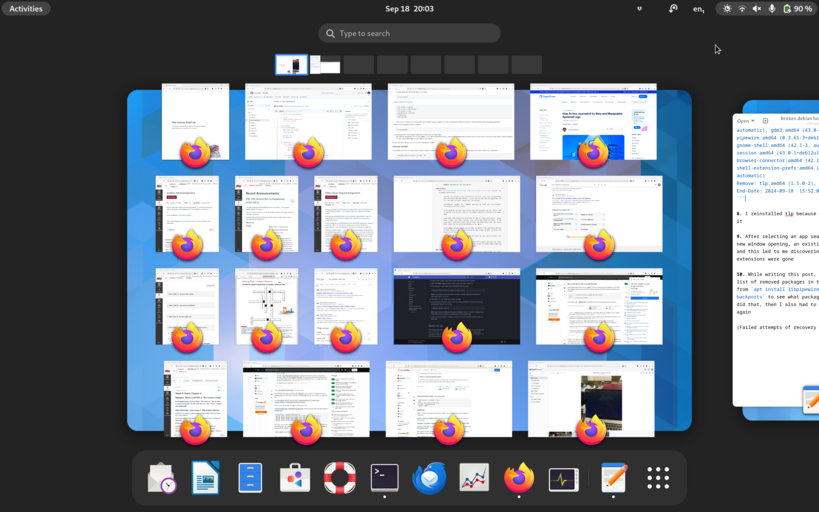Select the highlighted first workspace thumbnail

pyautogui.click(x=291, y=65)
